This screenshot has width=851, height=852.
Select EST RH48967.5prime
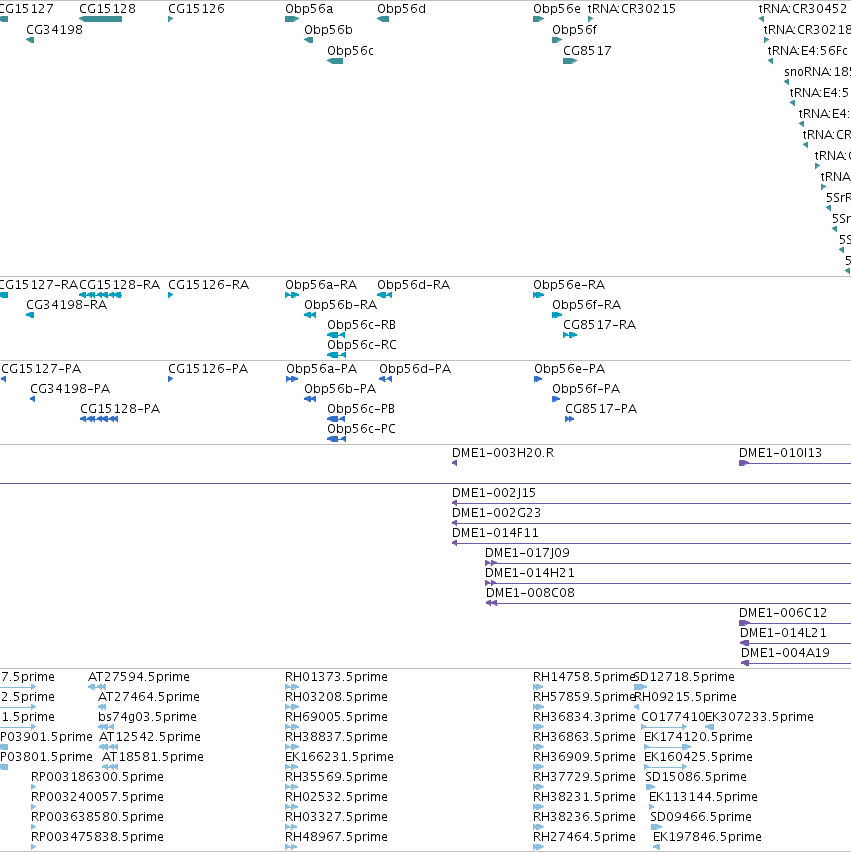(291, 847)
